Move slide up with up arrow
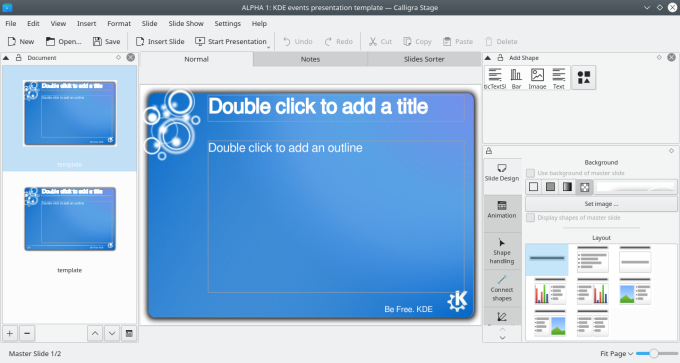The width and height of the screenshot is (680, 363). (x=95, y=334)
